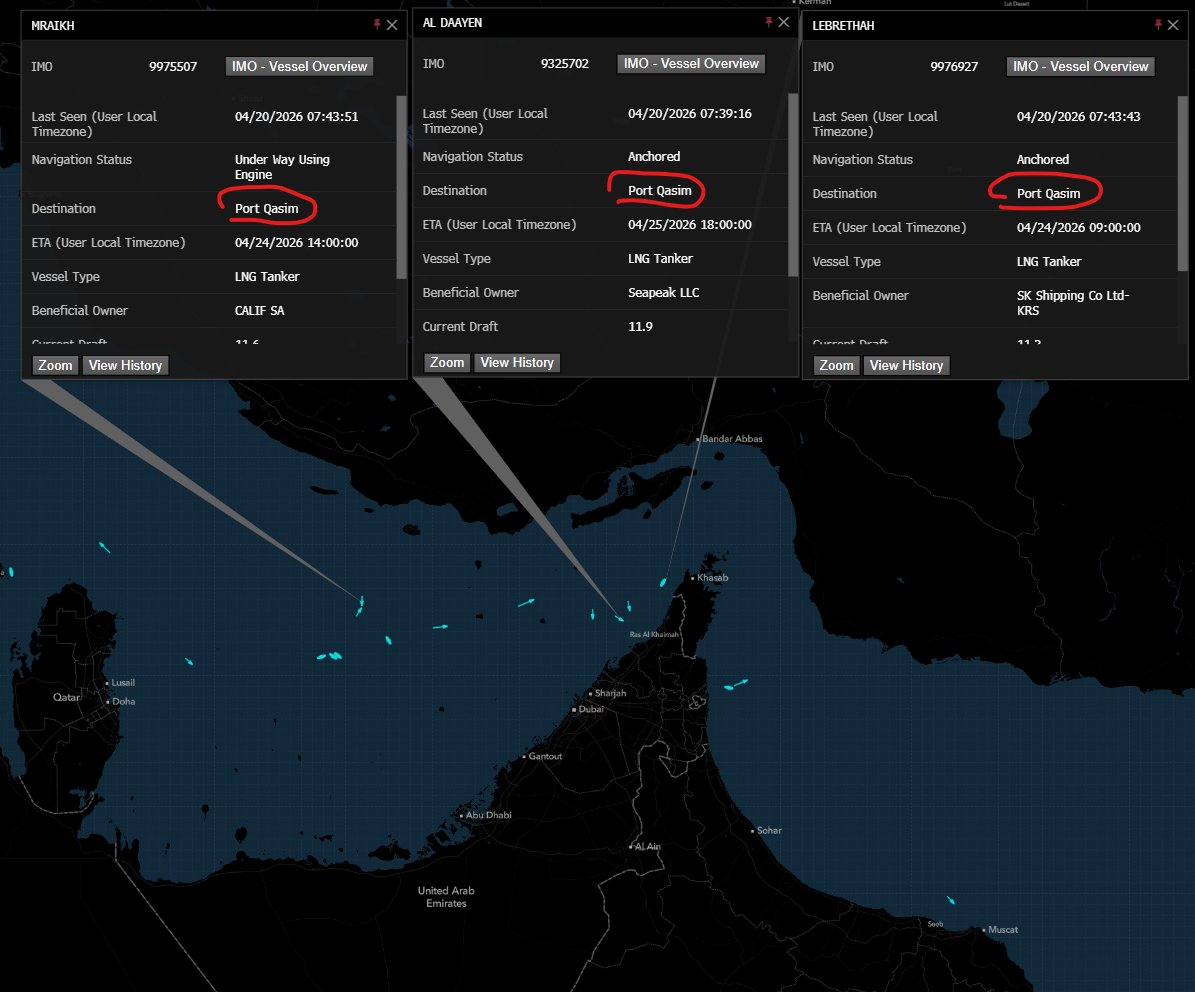Click AL DAAYEN last seen 07:39:16 timestamp
1195x992 pixels.
click(690, 114)
